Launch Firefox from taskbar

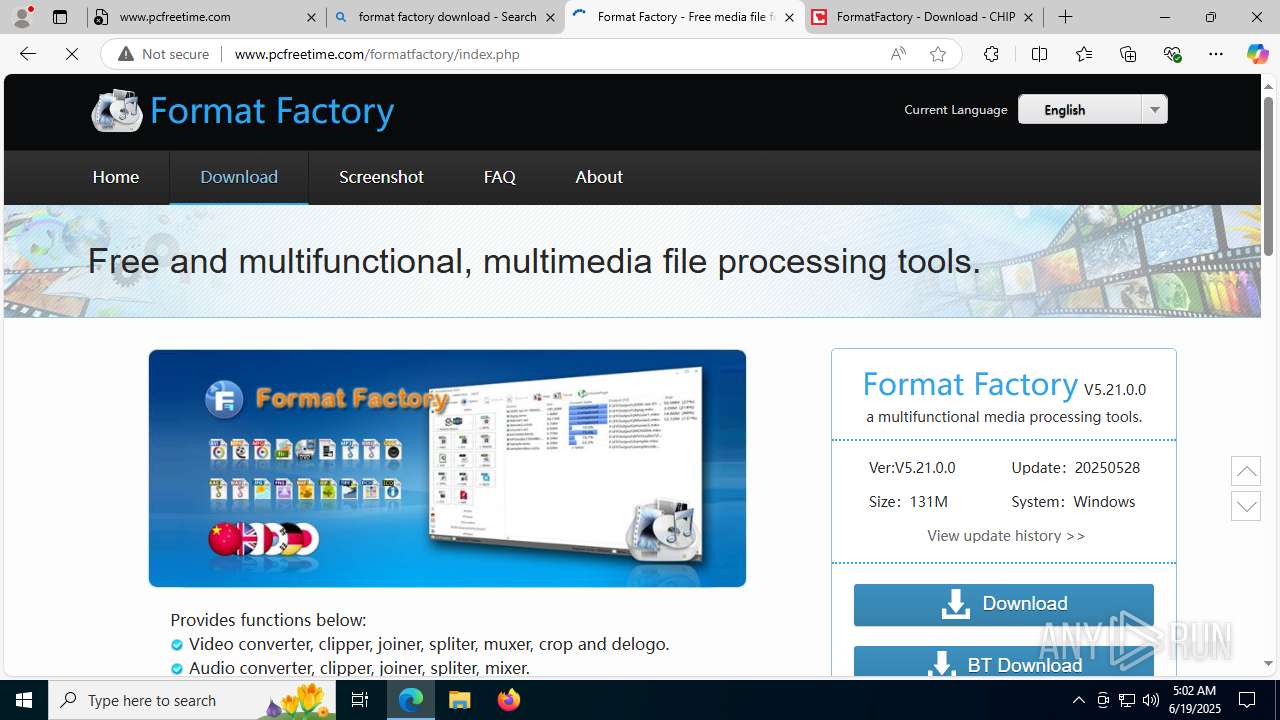click(508, 700)
